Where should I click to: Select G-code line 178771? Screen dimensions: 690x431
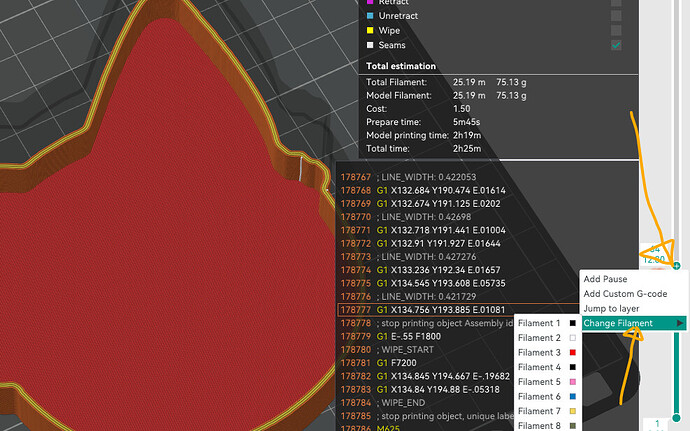pos(423,230)
